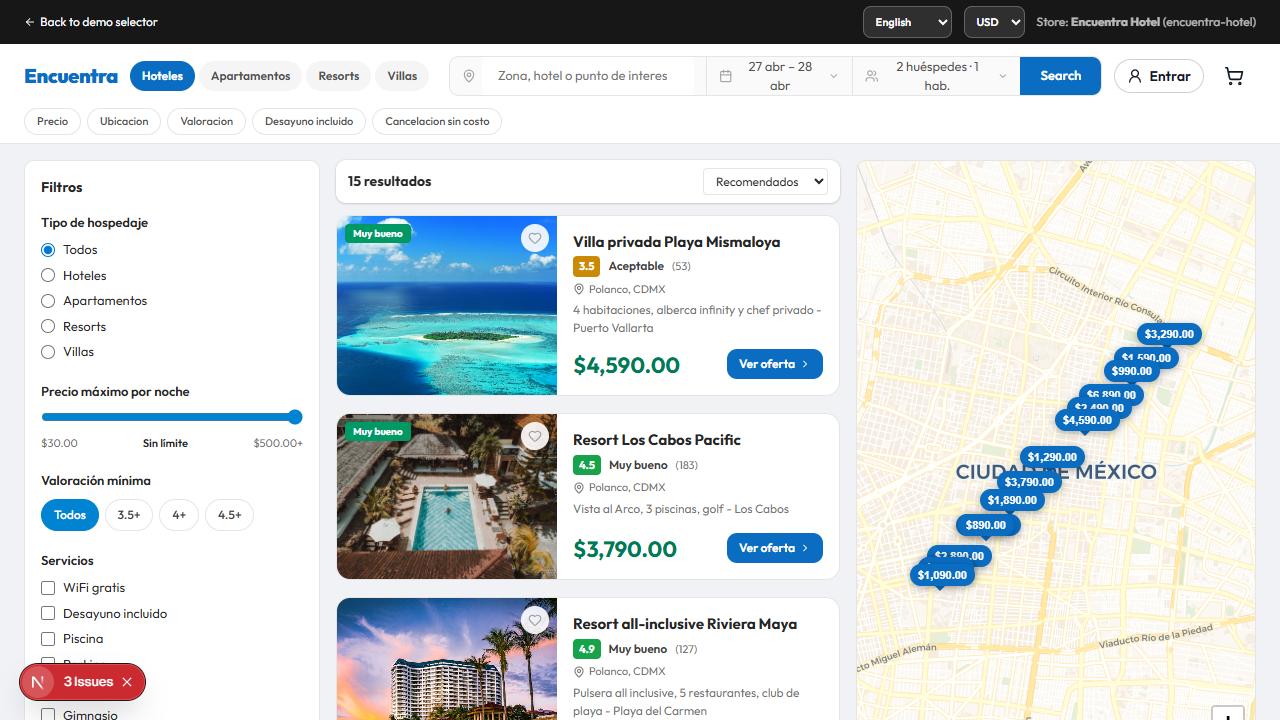
Task: Open the English language dropdown
Action: tap(907, 22)
